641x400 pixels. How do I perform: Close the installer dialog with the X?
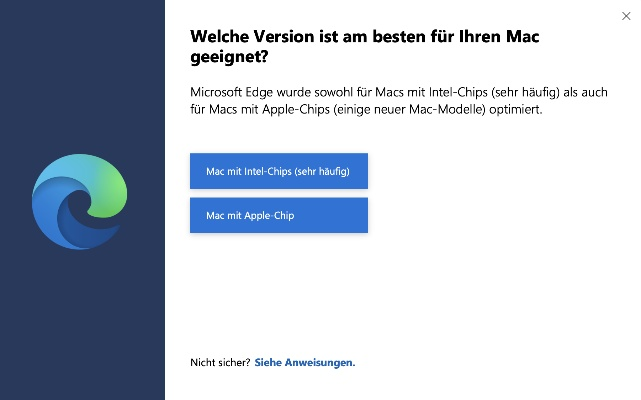[x=626, y=15]
